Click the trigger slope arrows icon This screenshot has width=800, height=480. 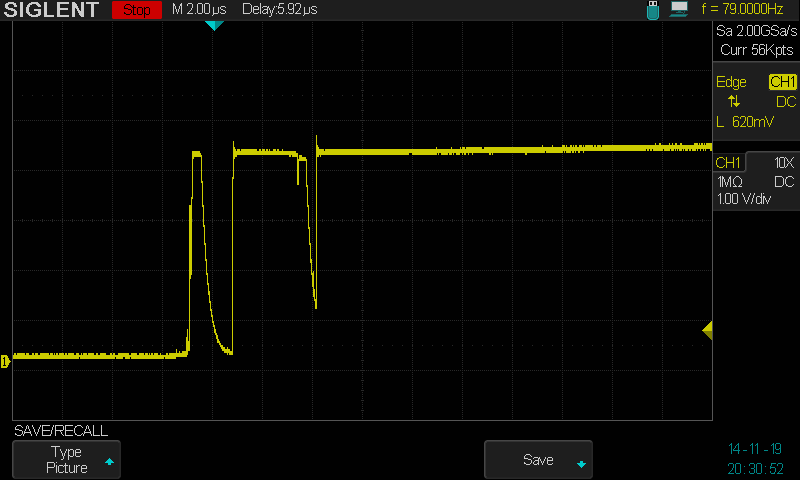735,102
